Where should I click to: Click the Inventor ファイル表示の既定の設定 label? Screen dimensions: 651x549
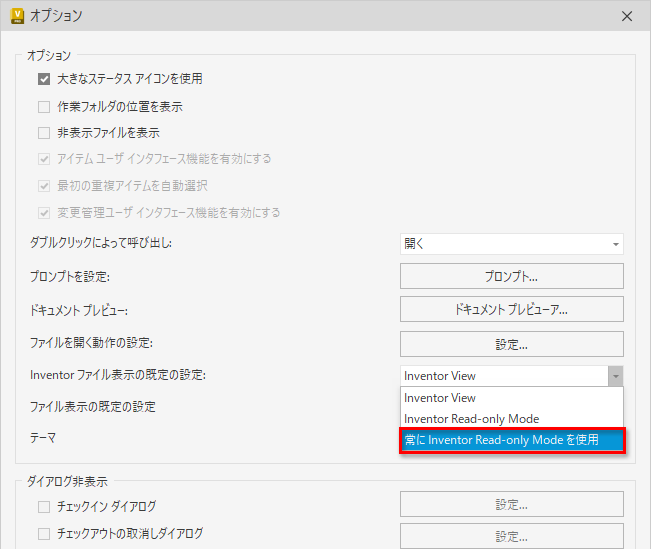pyautogui.click(x=118, y=375)
